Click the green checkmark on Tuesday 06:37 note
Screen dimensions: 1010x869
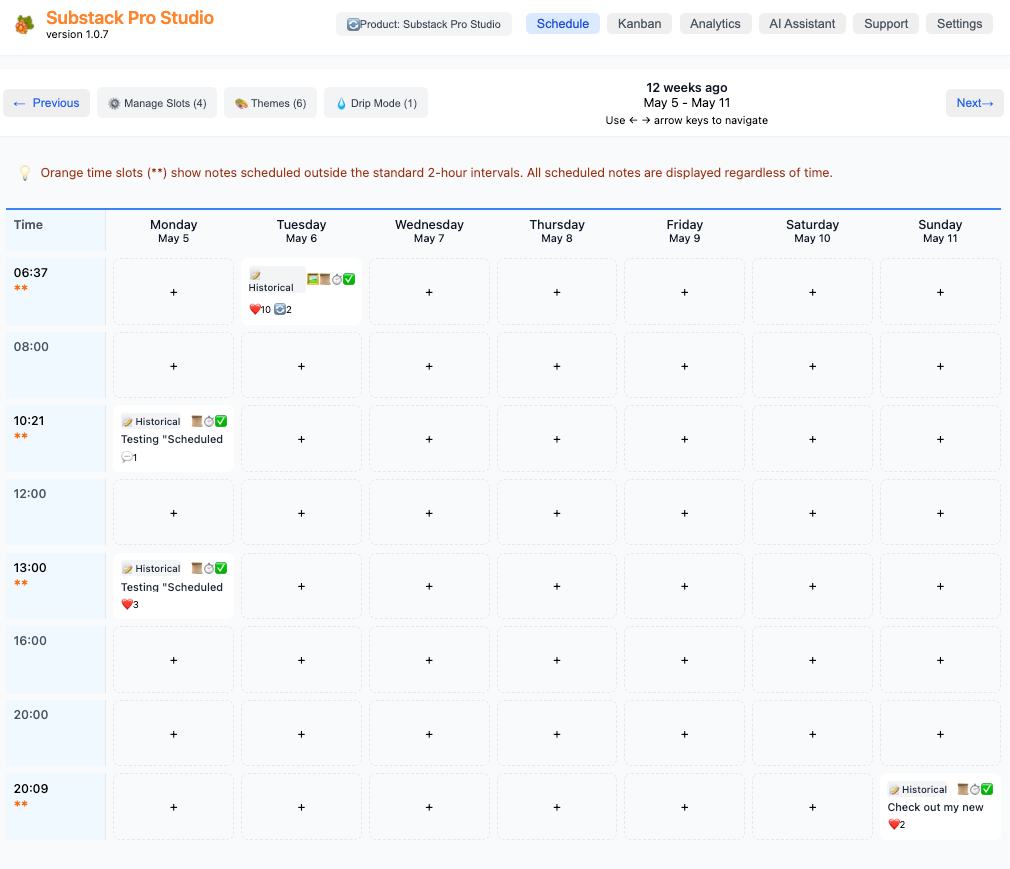point(349,279)
